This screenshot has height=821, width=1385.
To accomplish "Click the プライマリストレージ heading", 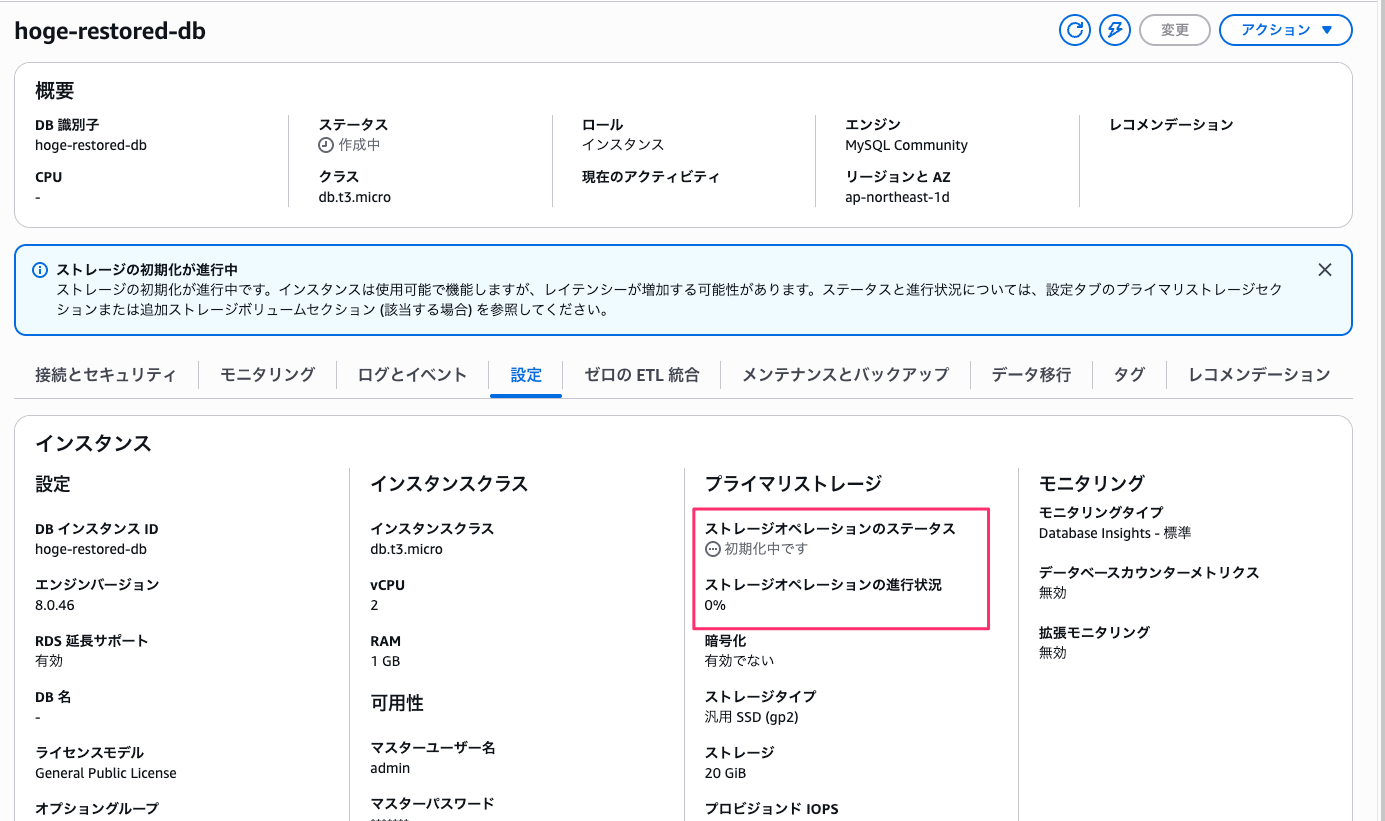I will tap(793, 484).
